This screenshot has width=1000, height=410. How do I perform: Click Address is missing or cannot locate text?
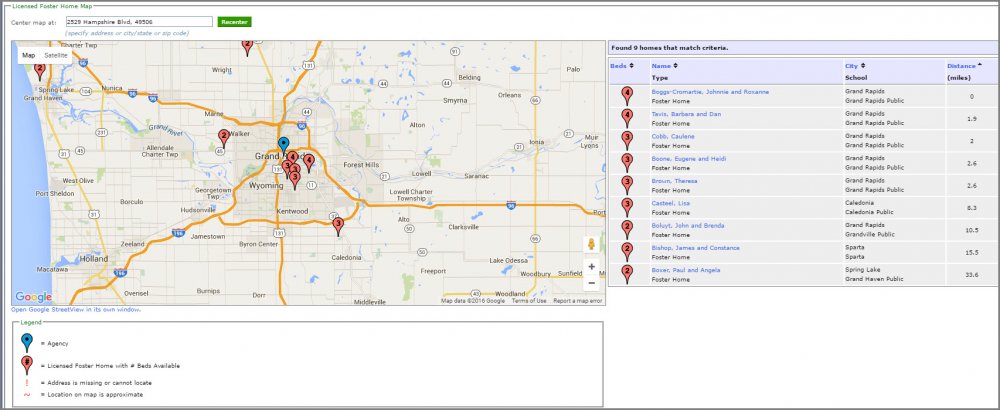pos(99,383)
